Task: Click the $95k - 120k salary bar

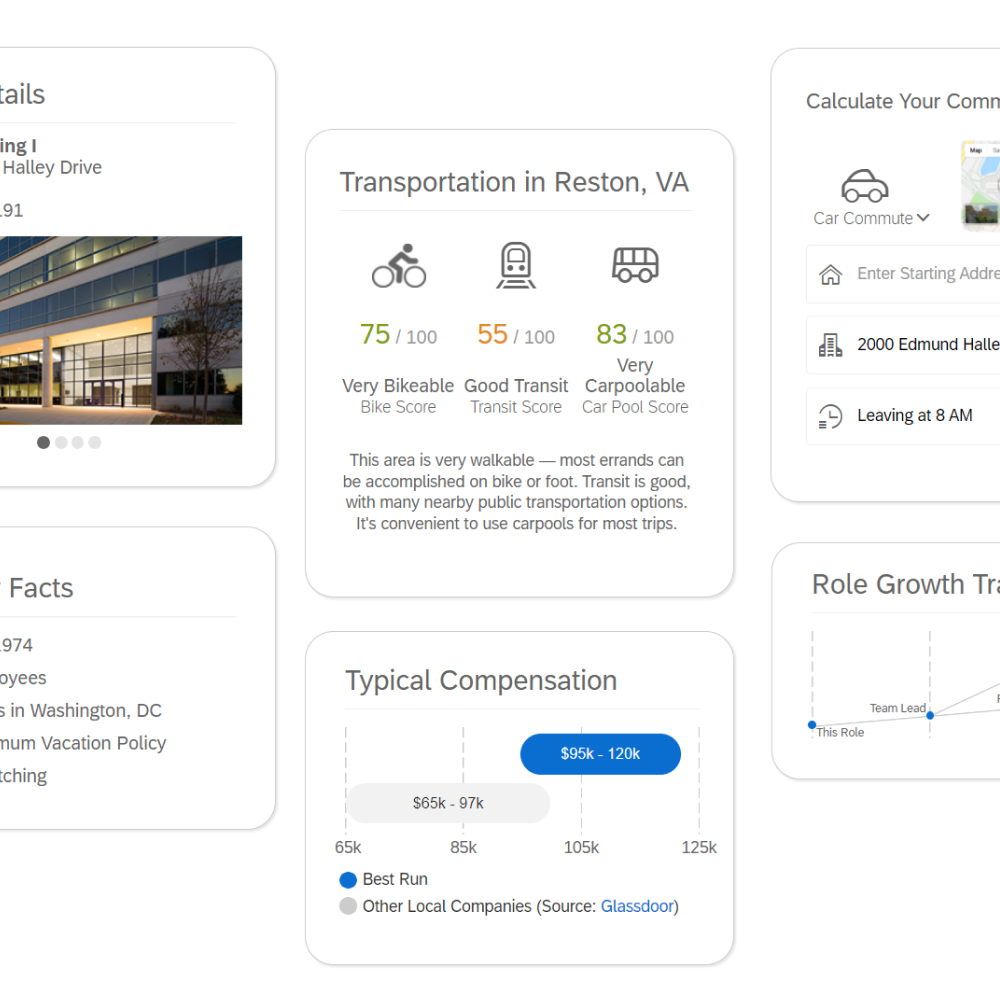Action: click(x=600, y=754)
